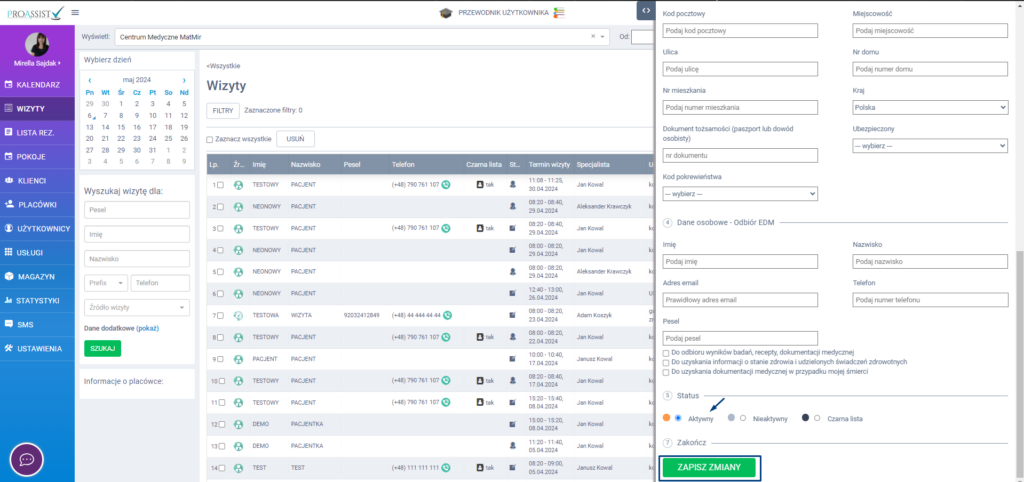
Task: Check the Zaznacz wszystkie checkbox
Action: click(210, 140)
